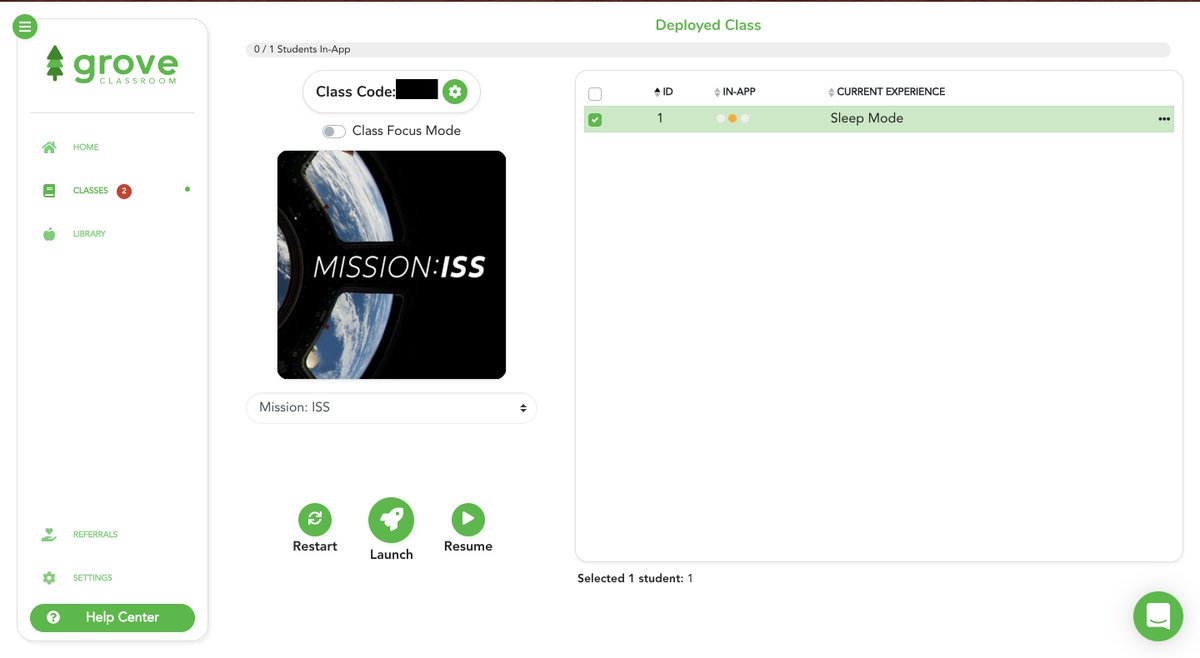1200x658 pixels.
Task: Click the Mission: ISS thumbnail image
Action: pos(391,265)
